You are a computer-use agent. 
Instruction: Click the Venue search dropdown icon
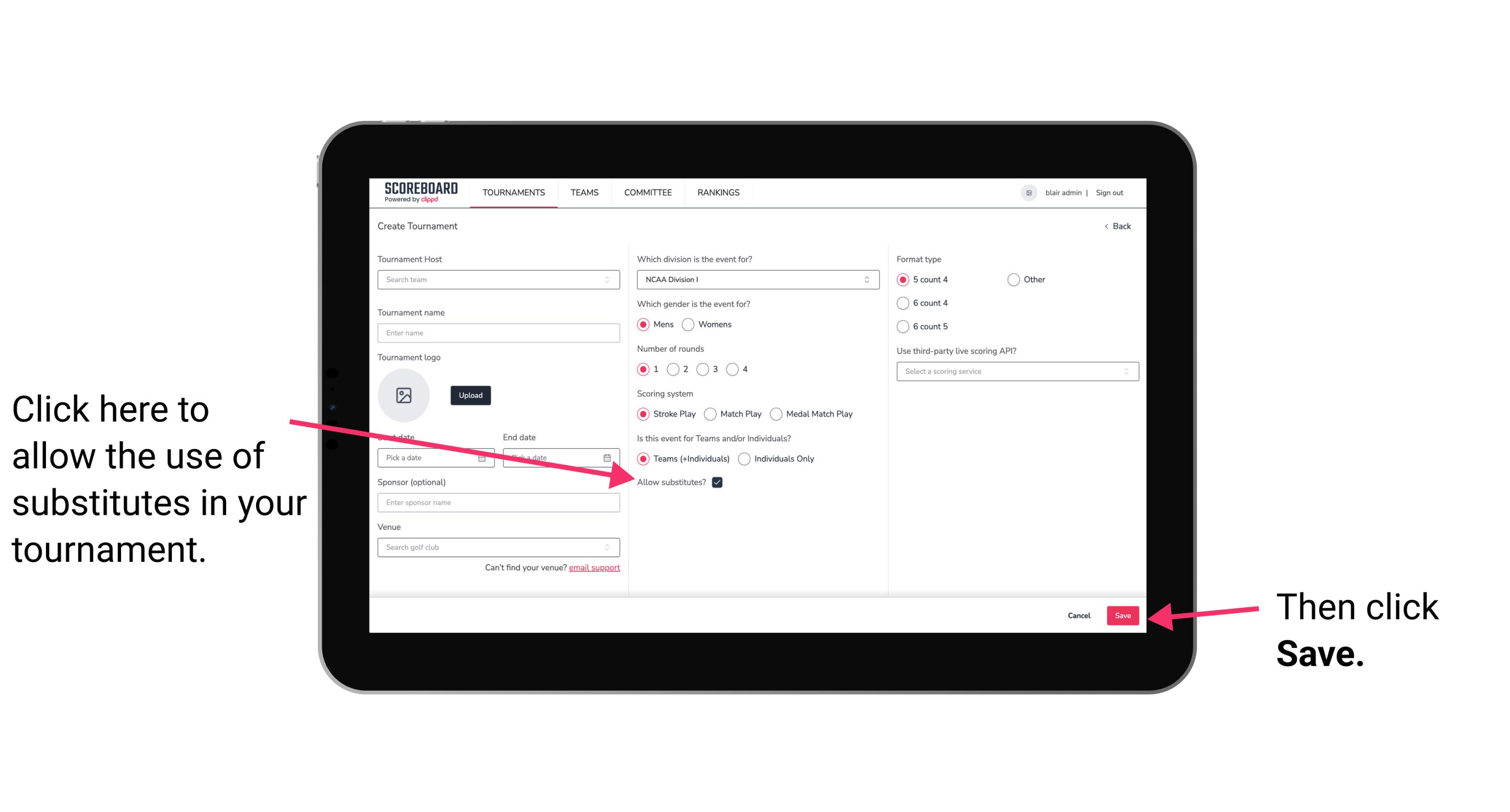(611, 548)
